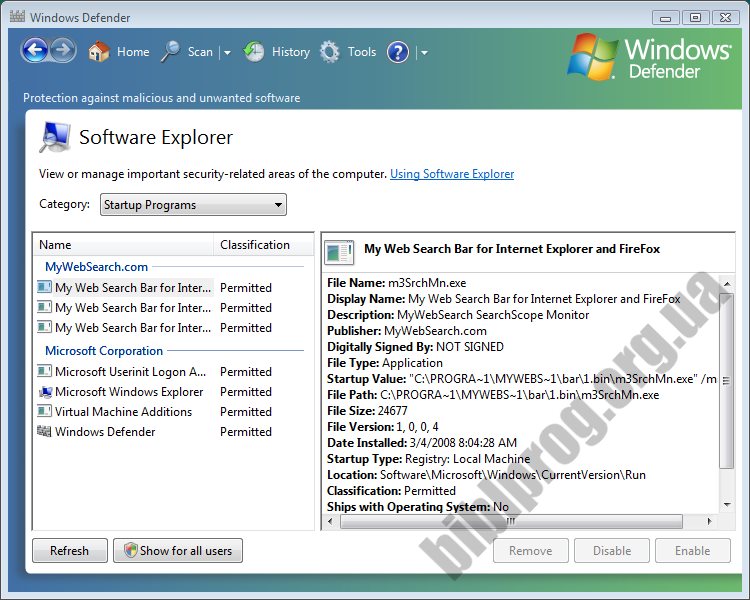Open the History label
The width and height of the screenshot is (750, 600).
(291, 52)
